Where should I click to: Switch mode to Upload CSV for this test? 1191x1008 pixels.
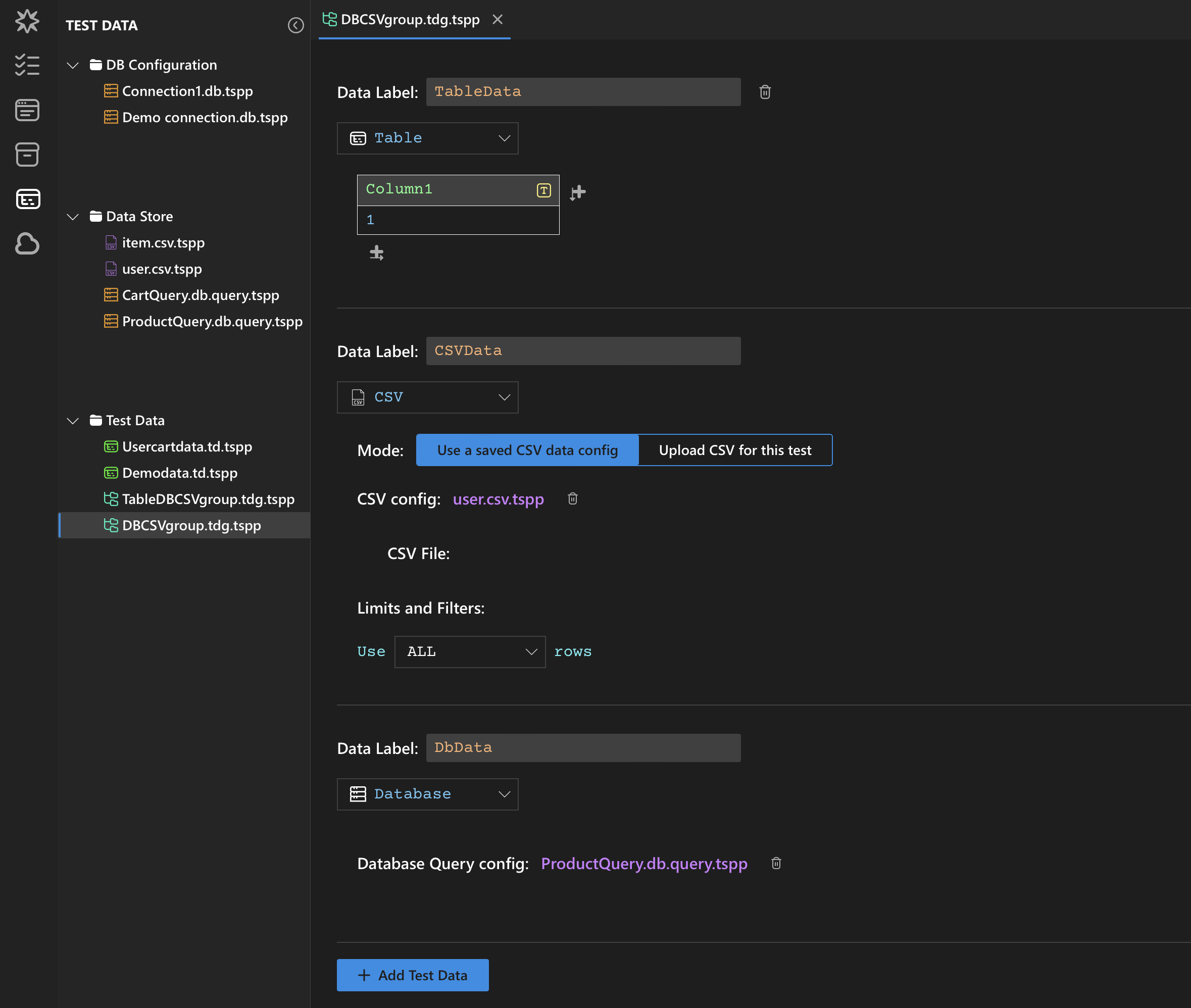tap(734, 450)
